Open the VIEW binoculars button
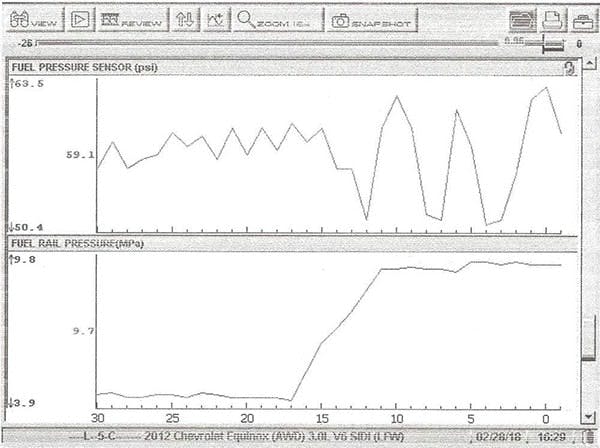Viewport: 600px width, 448px height. pyautogui.click(x=34, y=20)
